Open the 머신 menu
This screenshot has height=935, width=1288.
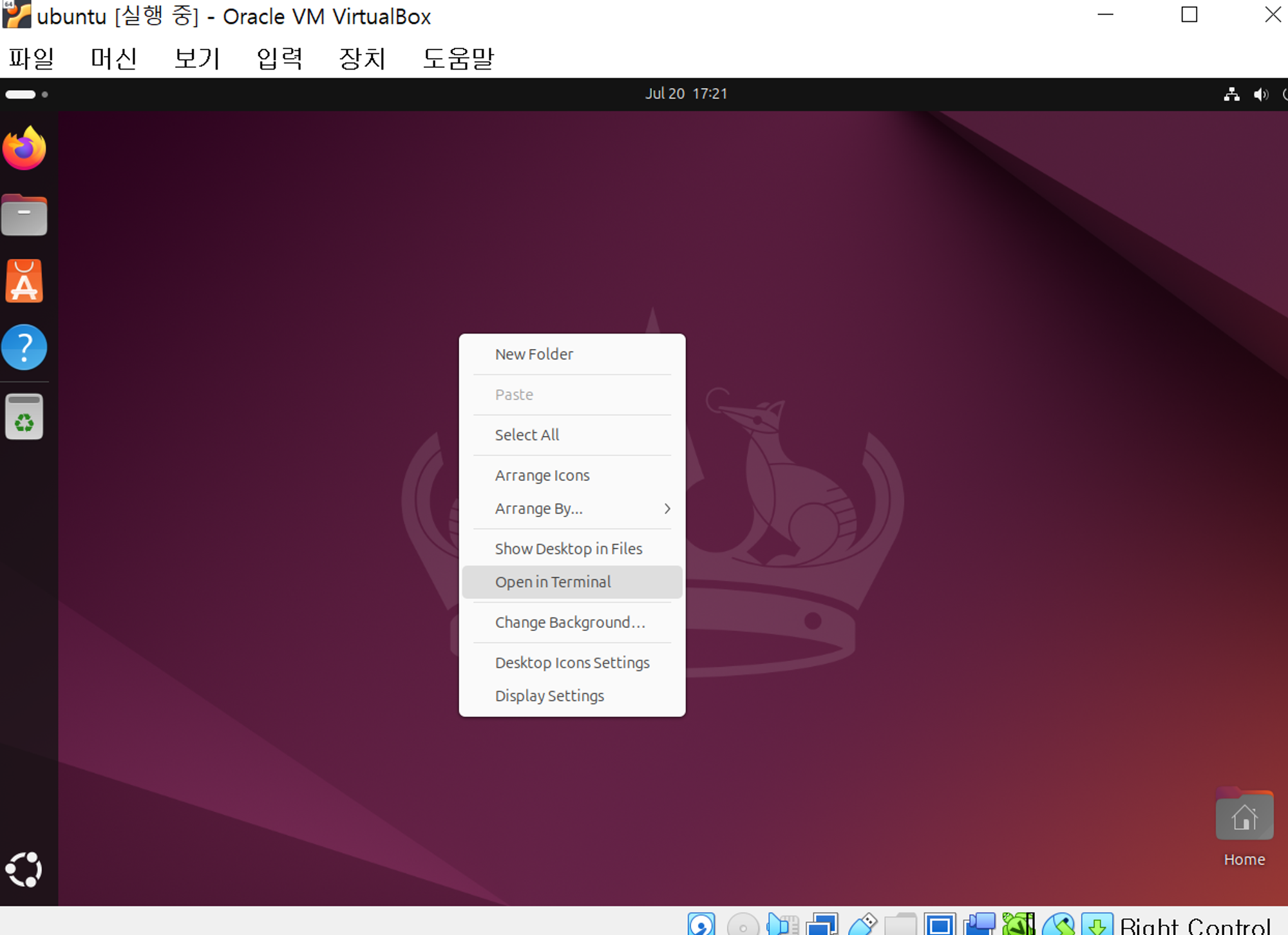114,59
